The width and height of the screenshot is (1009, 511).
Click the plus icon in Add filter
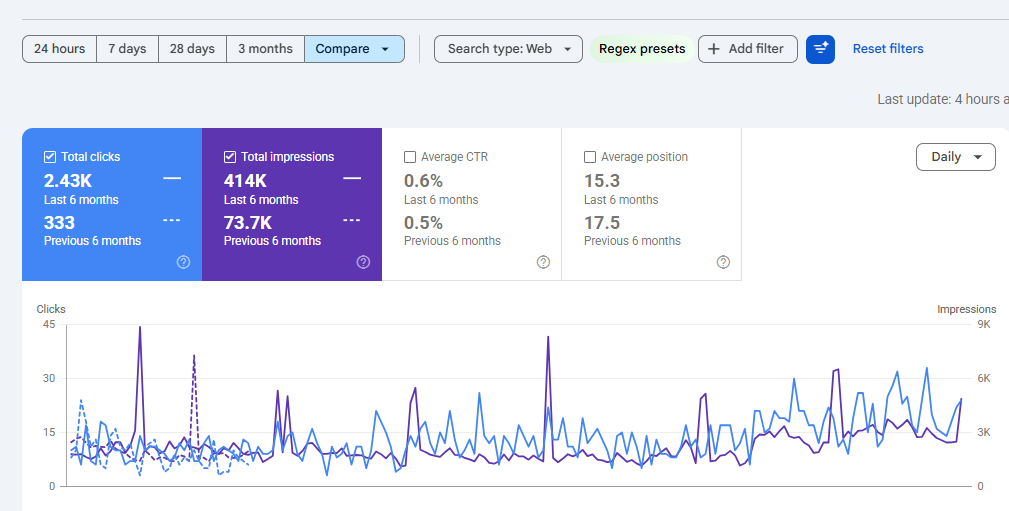click(x=714, y=49)
